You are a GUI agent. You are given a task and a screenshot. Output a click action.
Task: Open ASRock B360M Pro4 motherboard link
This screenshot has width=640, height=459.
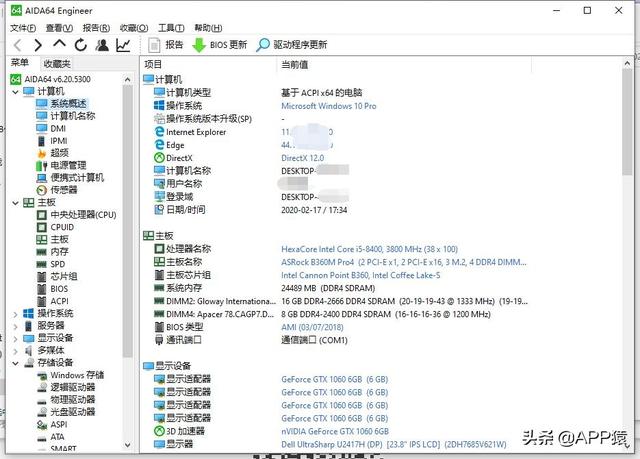click(x=404, y=262)
